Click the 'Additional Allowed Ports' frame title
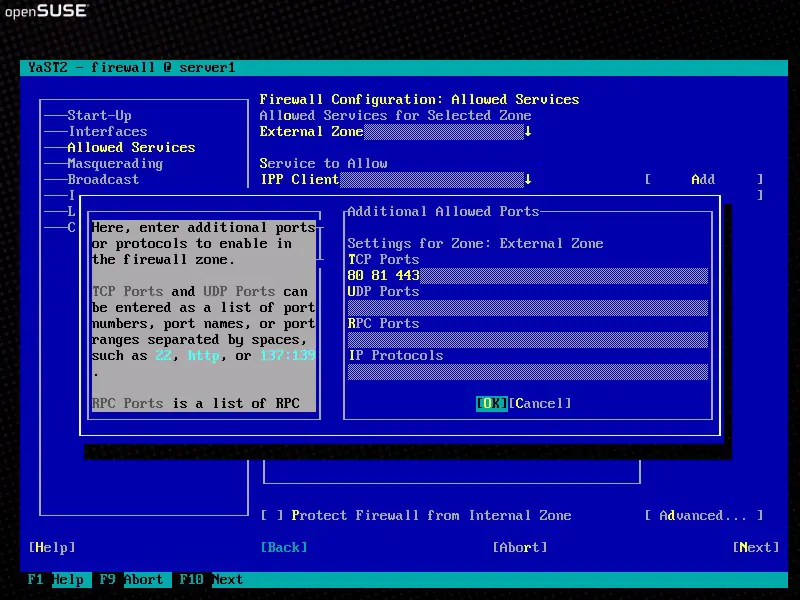 click(443, 211)
